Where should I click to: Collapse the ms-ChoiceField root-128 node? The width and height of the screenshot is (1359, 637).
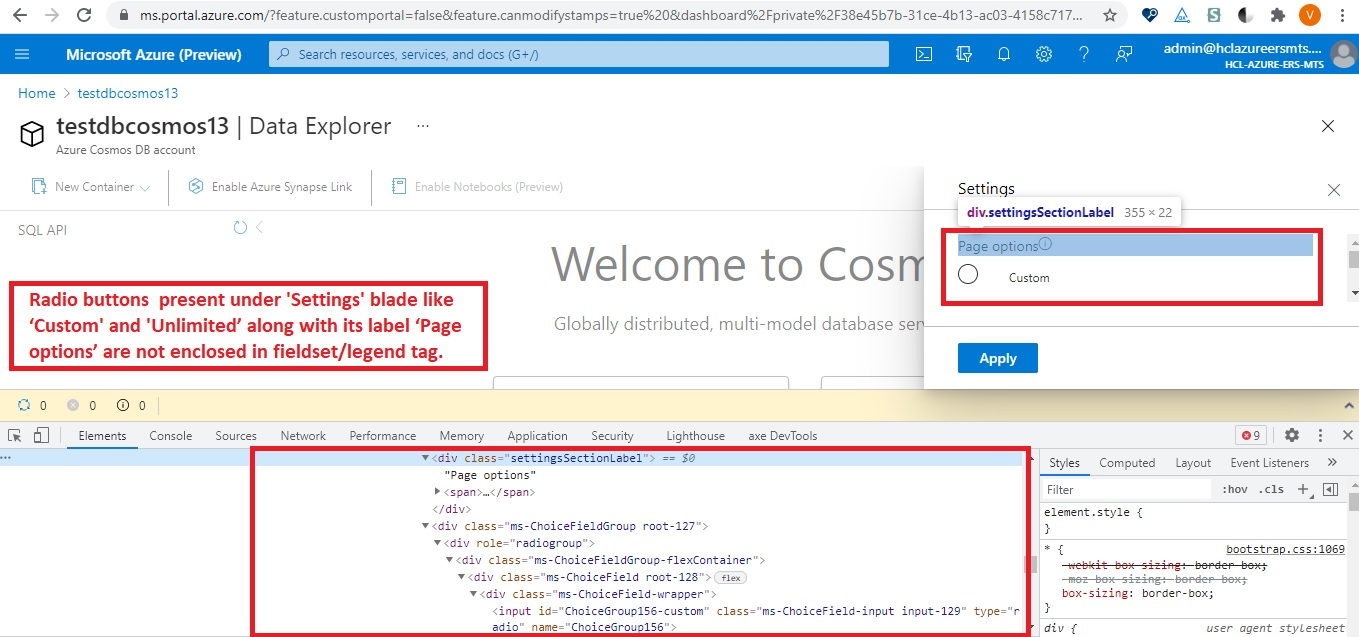(x=462, y=577)
